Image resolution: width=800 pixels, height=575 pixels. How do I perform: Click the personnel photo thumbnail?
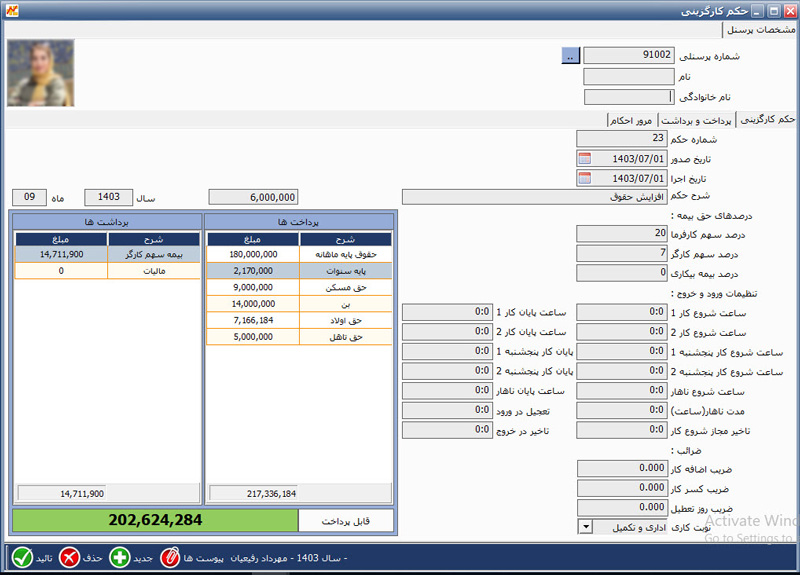[41, 73]
